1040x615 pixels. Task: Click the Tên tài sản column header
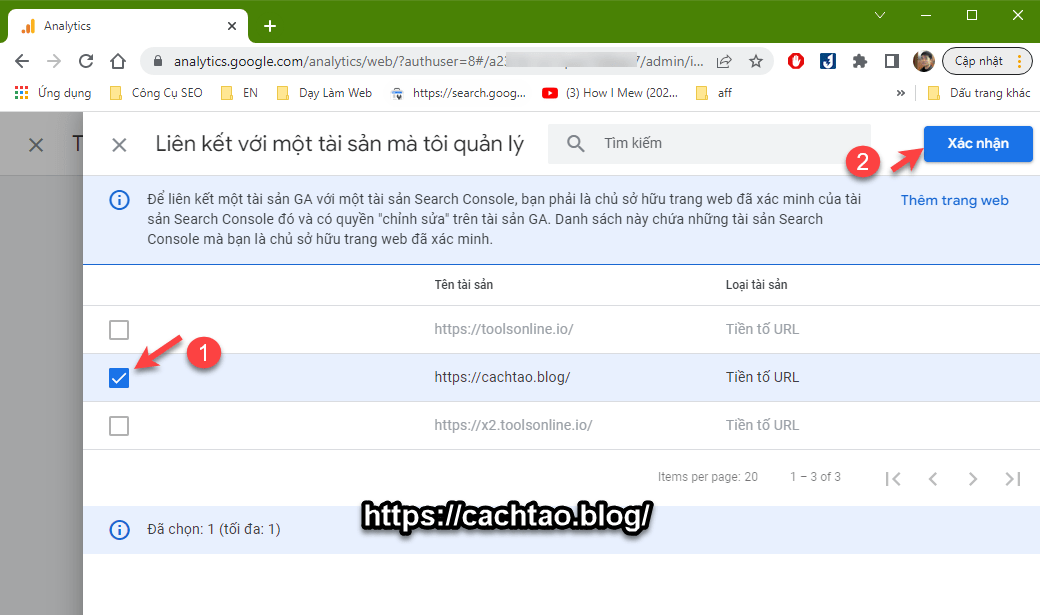[464, 285]
